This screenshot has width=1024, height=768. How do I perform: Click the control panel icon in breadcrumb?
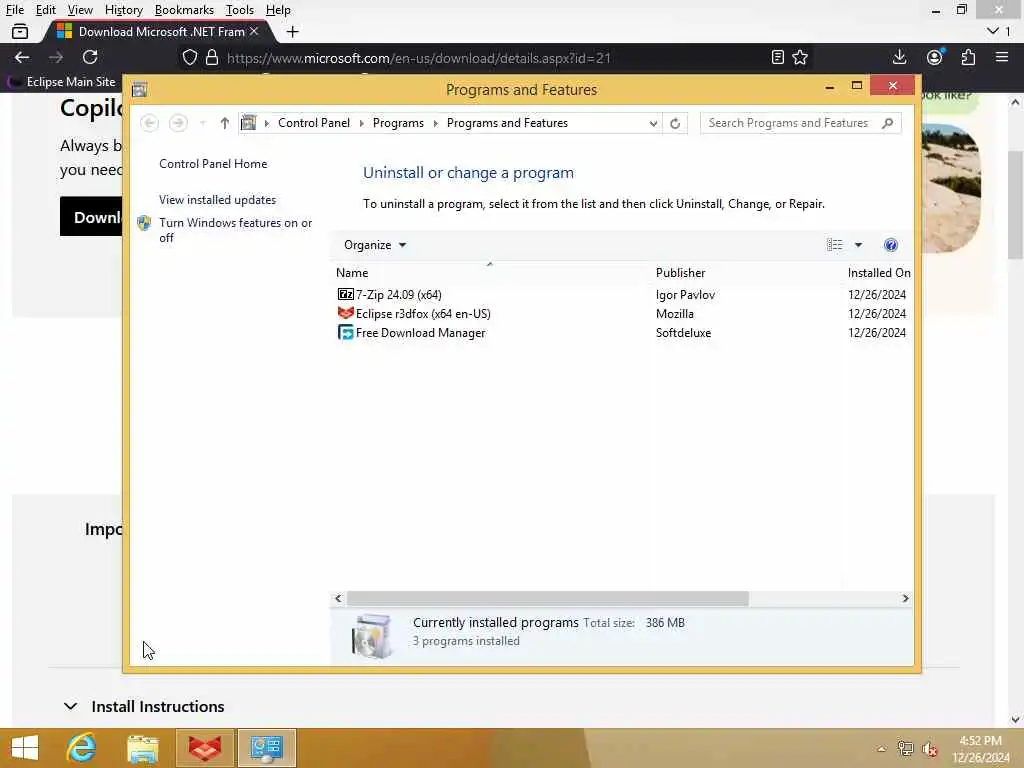click(x=249, y=123)
